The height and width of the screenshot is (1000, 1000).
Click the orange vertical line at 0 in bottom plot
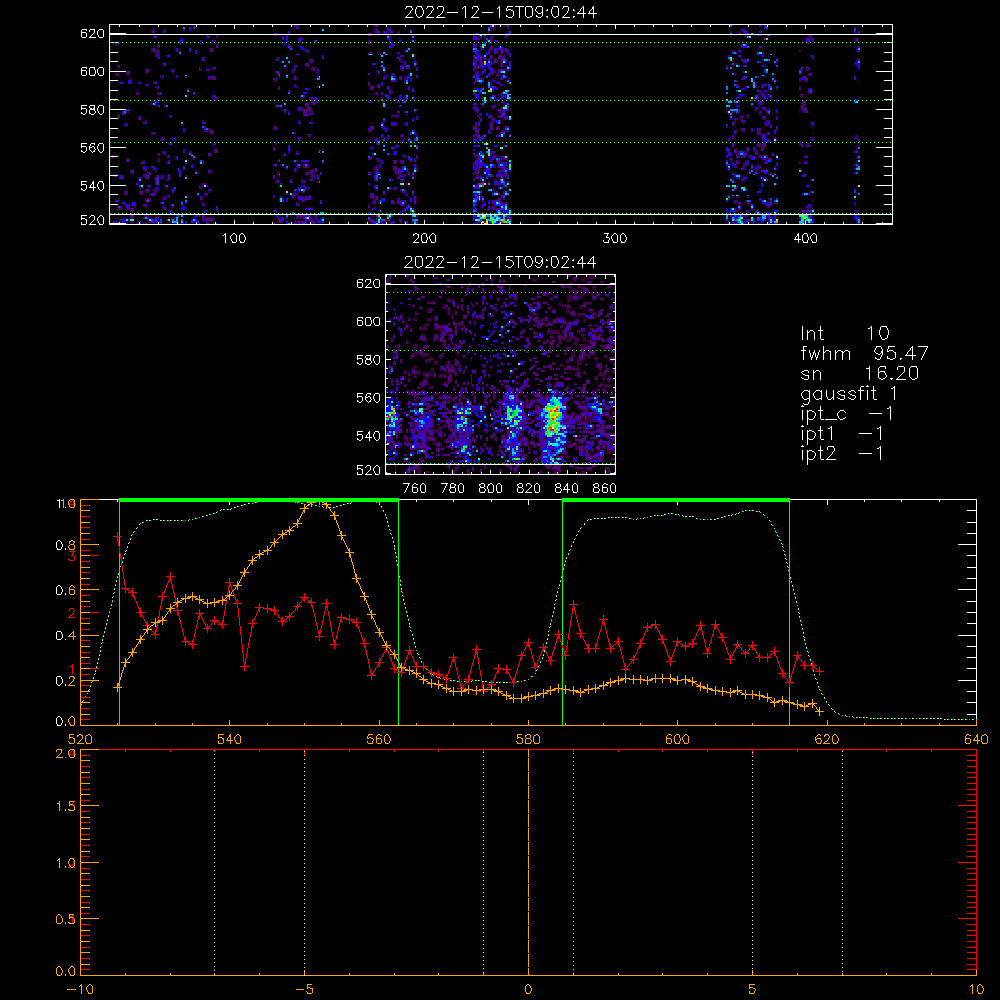528,862
